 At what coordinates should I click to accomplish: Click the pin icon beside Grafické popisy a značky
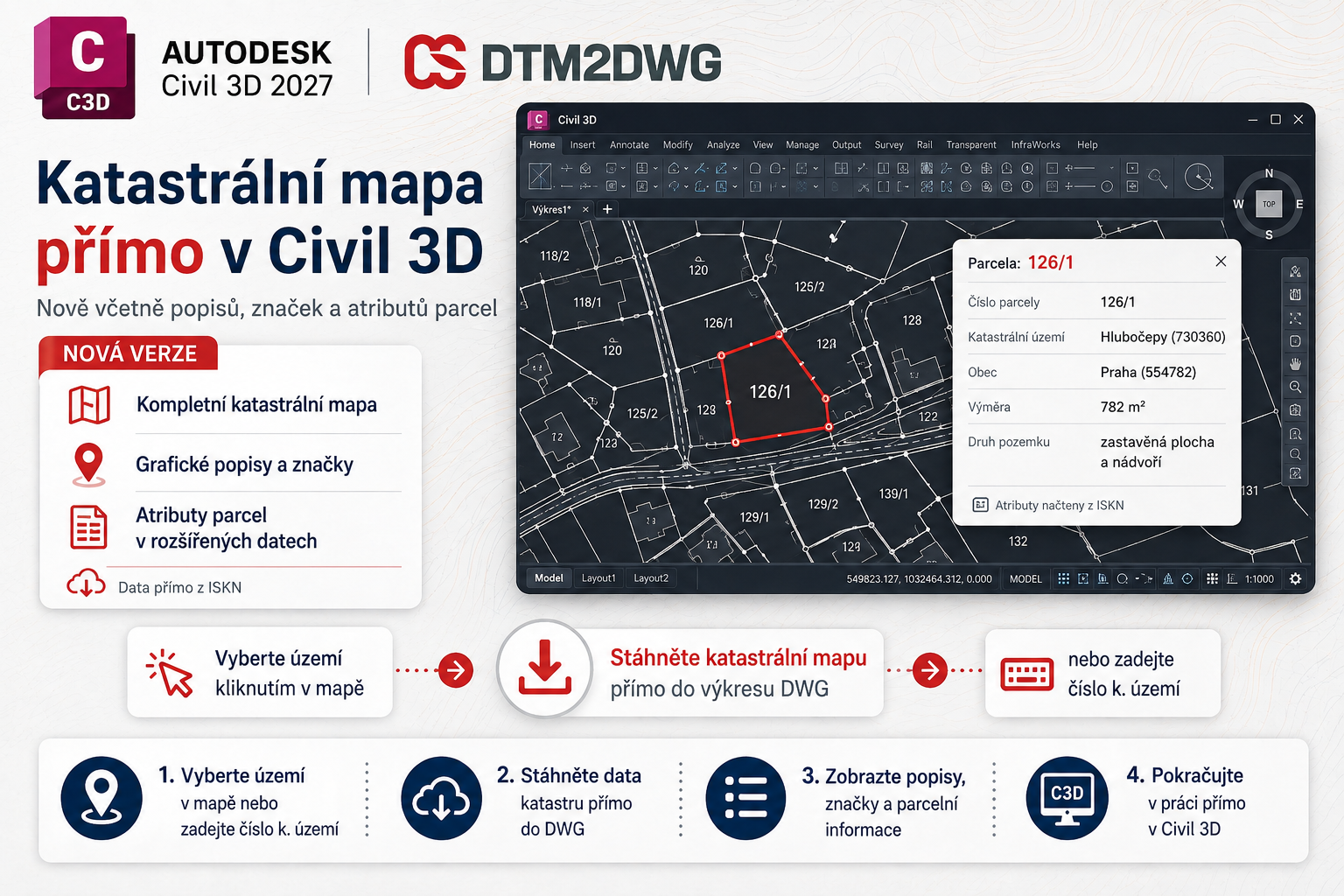88,465
